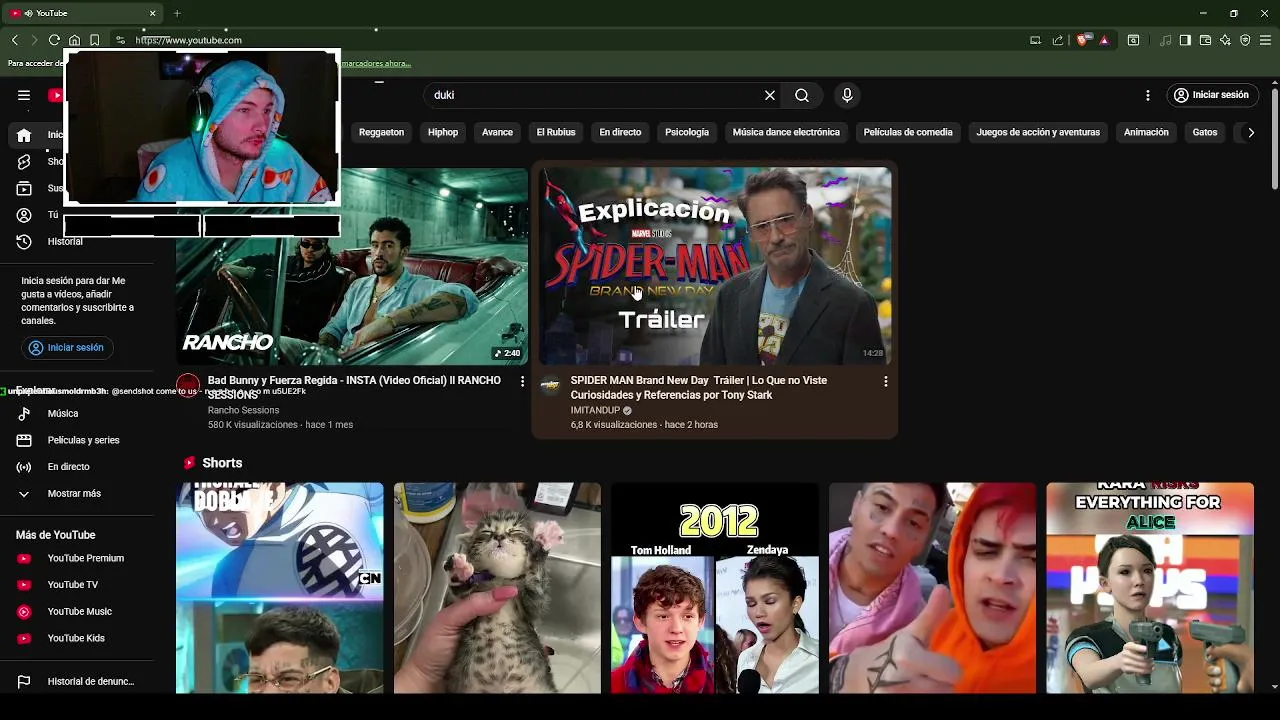The width and height of the screenshot is (1280, 720).
Task: Open the Brave Rewards triangle icon
Action: click(x=1104, y=40)
